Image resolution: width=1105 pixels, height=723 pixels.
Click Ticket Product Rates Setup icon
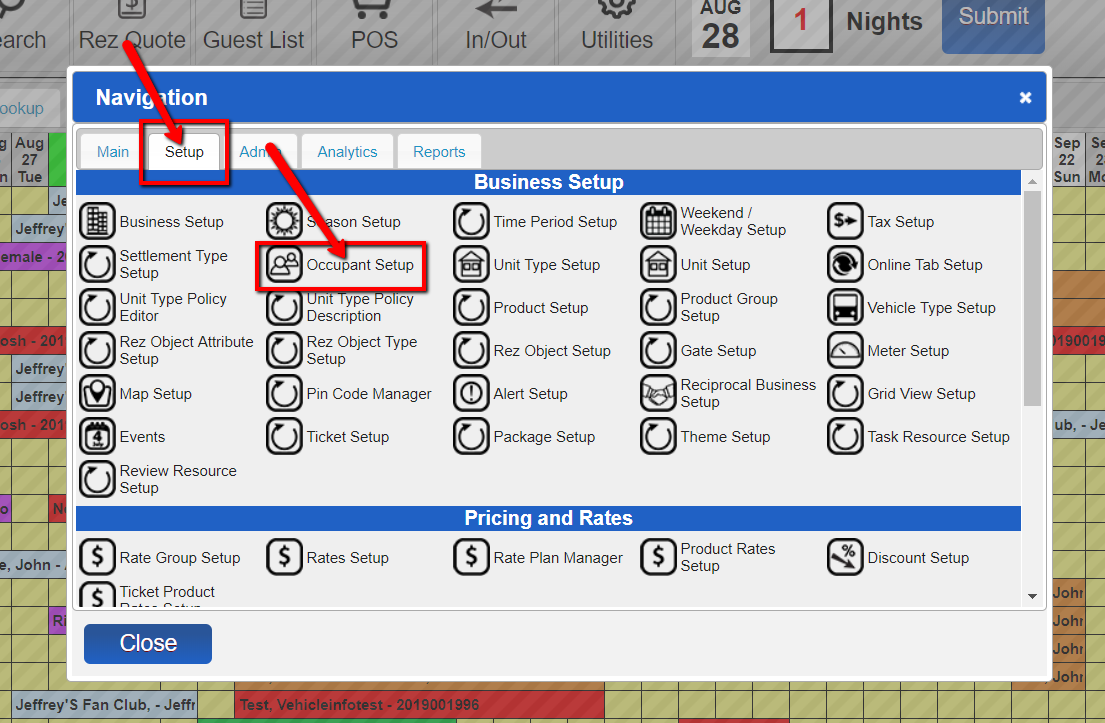[x=97, y=595]
